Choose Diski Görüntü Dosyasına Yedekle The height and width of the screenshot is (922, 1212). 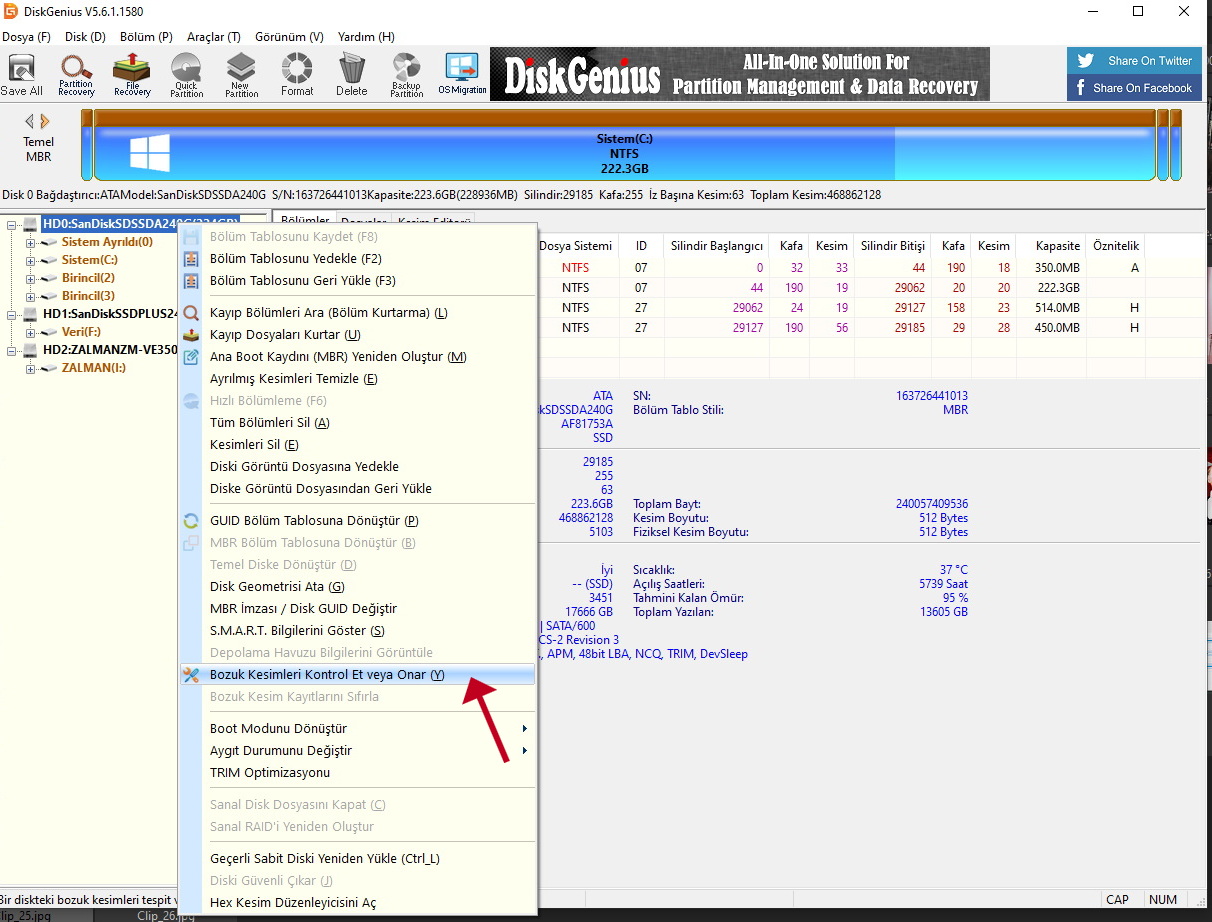coord(357,467)
